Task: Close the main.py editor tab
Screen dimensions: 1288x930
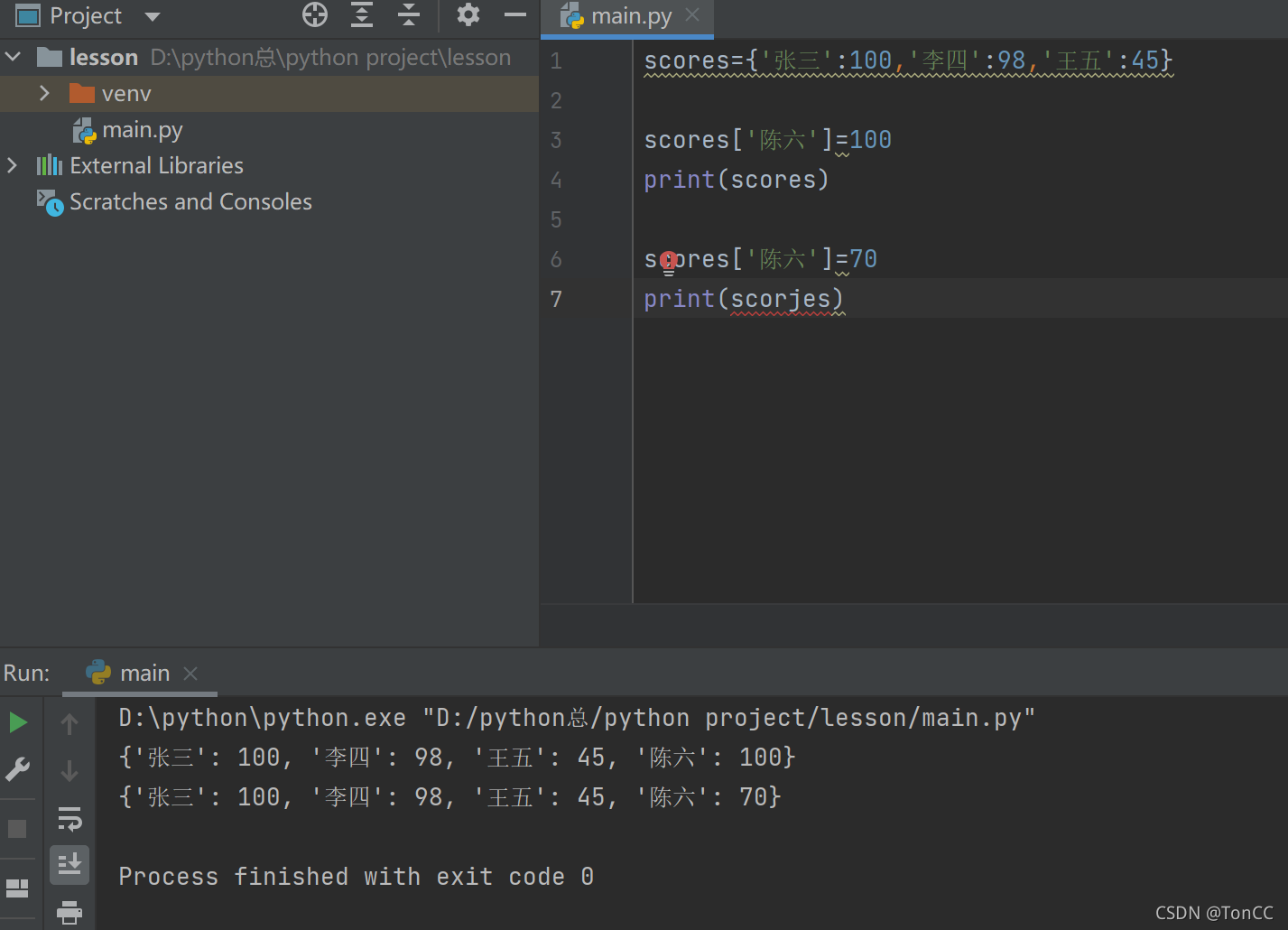Action: (x=692, y=14)
